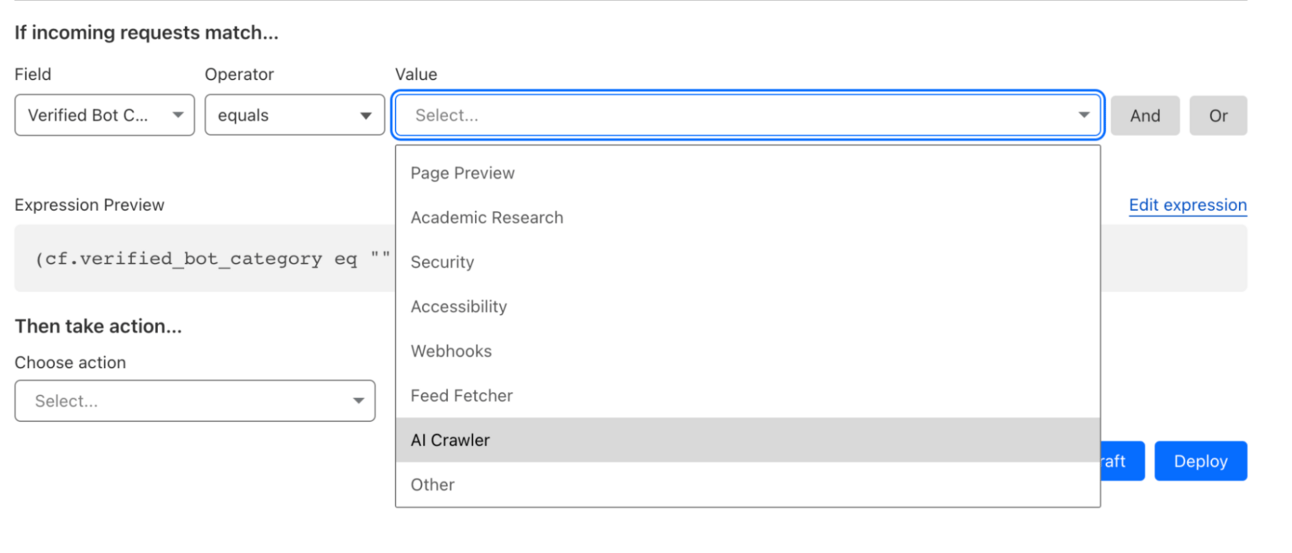The height and width of the screenshot is (553, 1292).
Task: Select the Webhooks category
Action: tap(451, 351)
